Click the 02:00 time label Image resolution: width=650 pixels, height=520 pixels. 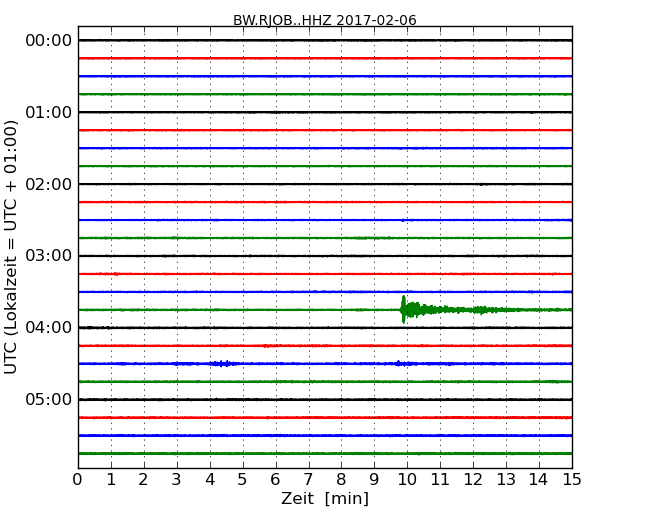click(49, 184)
